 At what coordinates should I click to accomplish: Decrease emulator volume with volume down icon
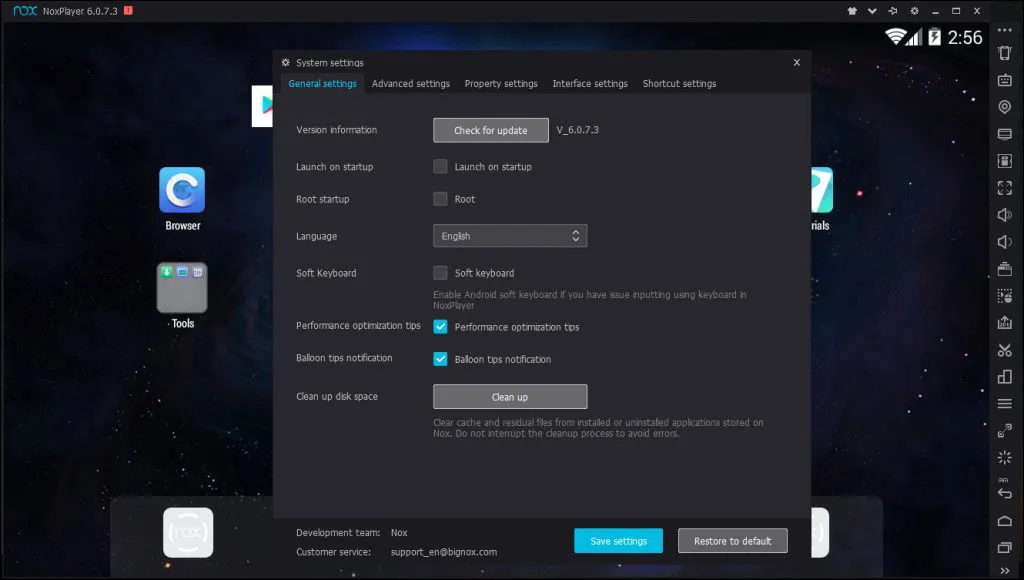1004,241
